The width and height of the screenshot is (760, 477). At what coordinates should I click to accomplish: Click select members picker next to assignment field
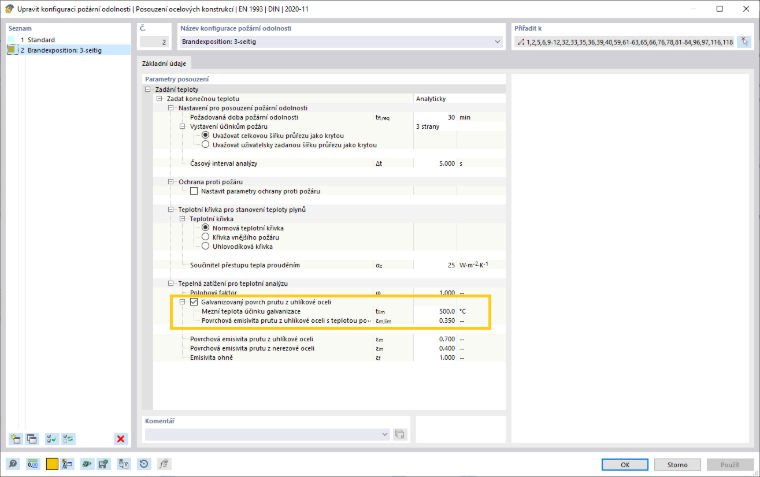tap(744, 42)
